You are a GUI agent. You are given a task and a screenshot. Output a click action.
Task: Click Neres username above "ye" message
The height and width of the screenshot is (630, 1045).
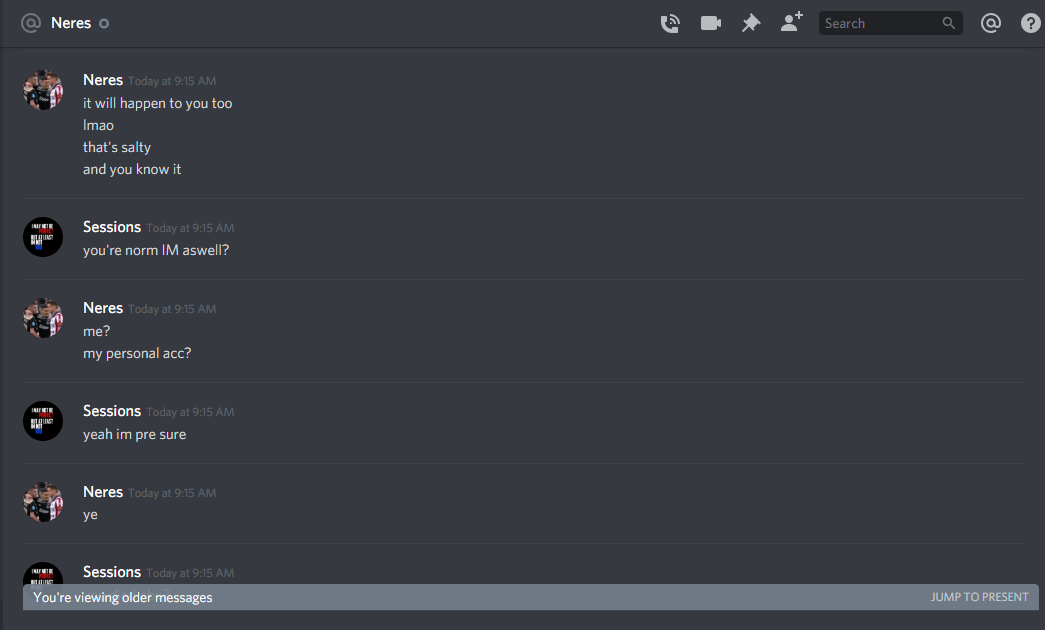[103, 492]
